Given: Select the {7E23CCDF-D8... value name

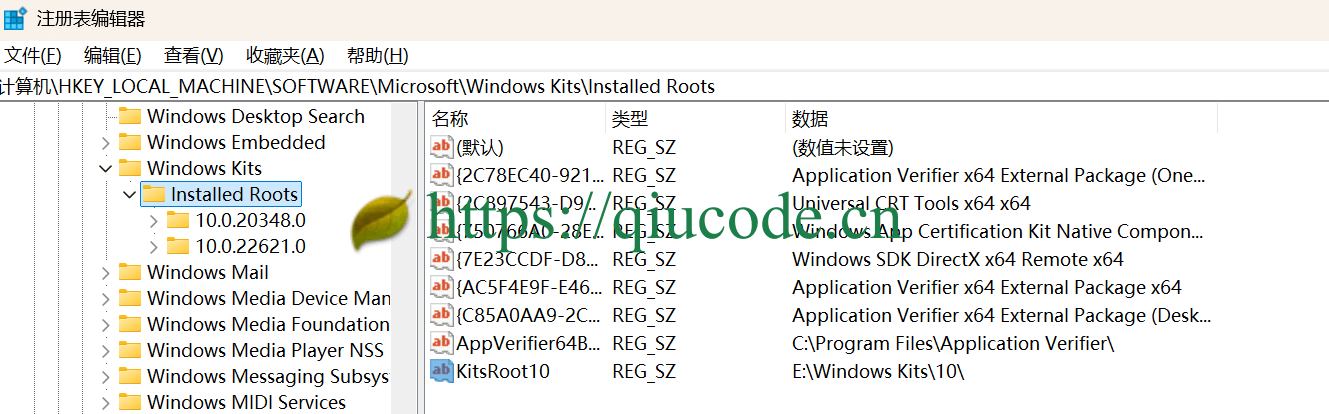Looking at the screenshot, I should (x=530, y=259).
